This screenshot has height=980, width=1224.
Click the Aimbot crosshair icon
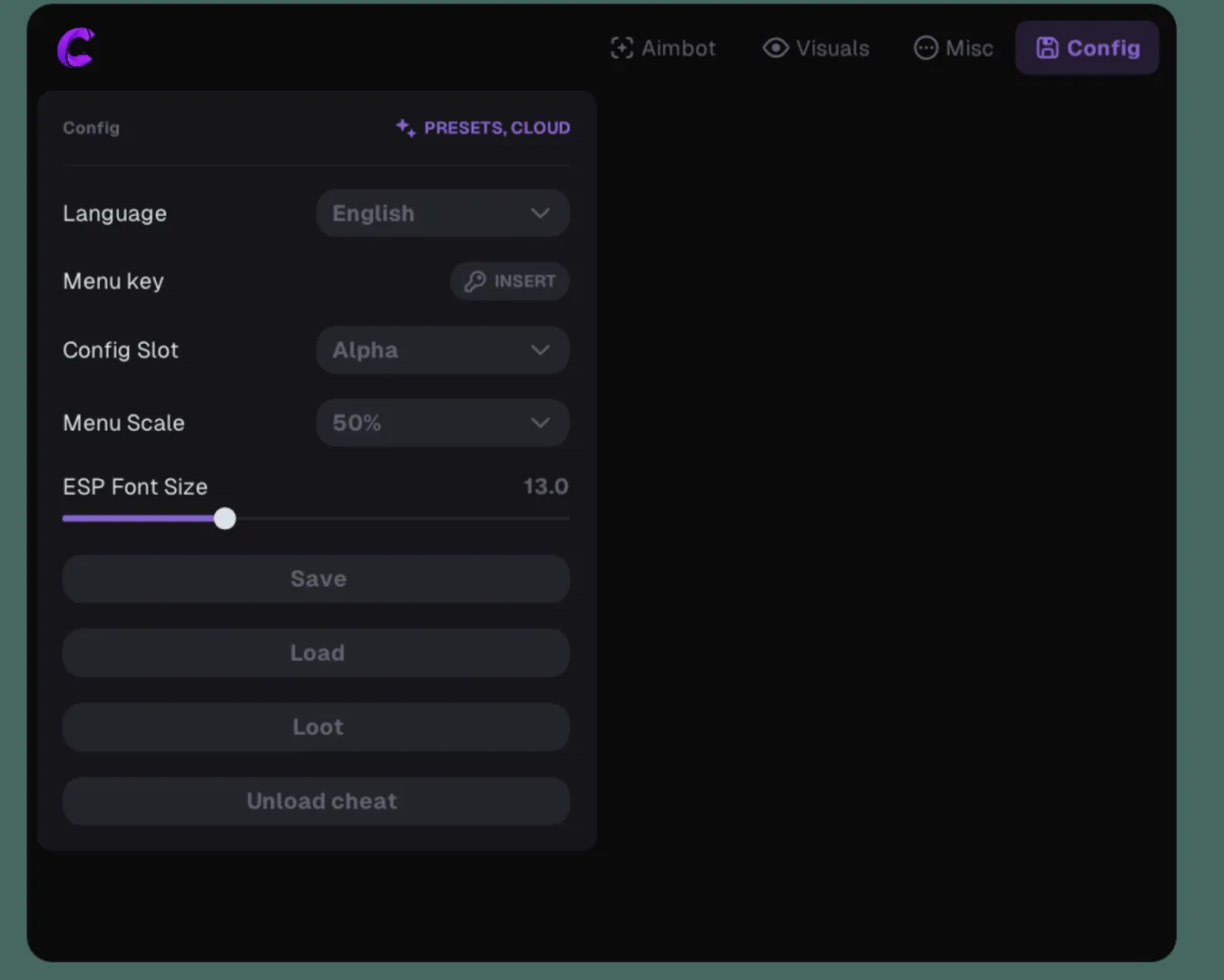(x=622, y=48)
